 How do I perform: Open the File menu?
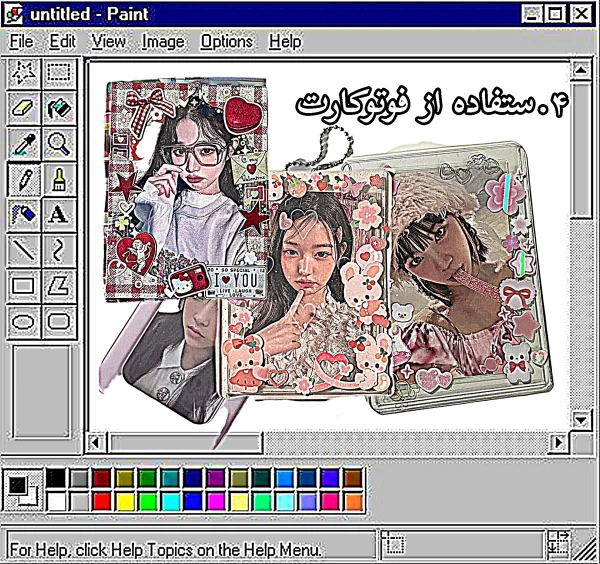[21, 42]
